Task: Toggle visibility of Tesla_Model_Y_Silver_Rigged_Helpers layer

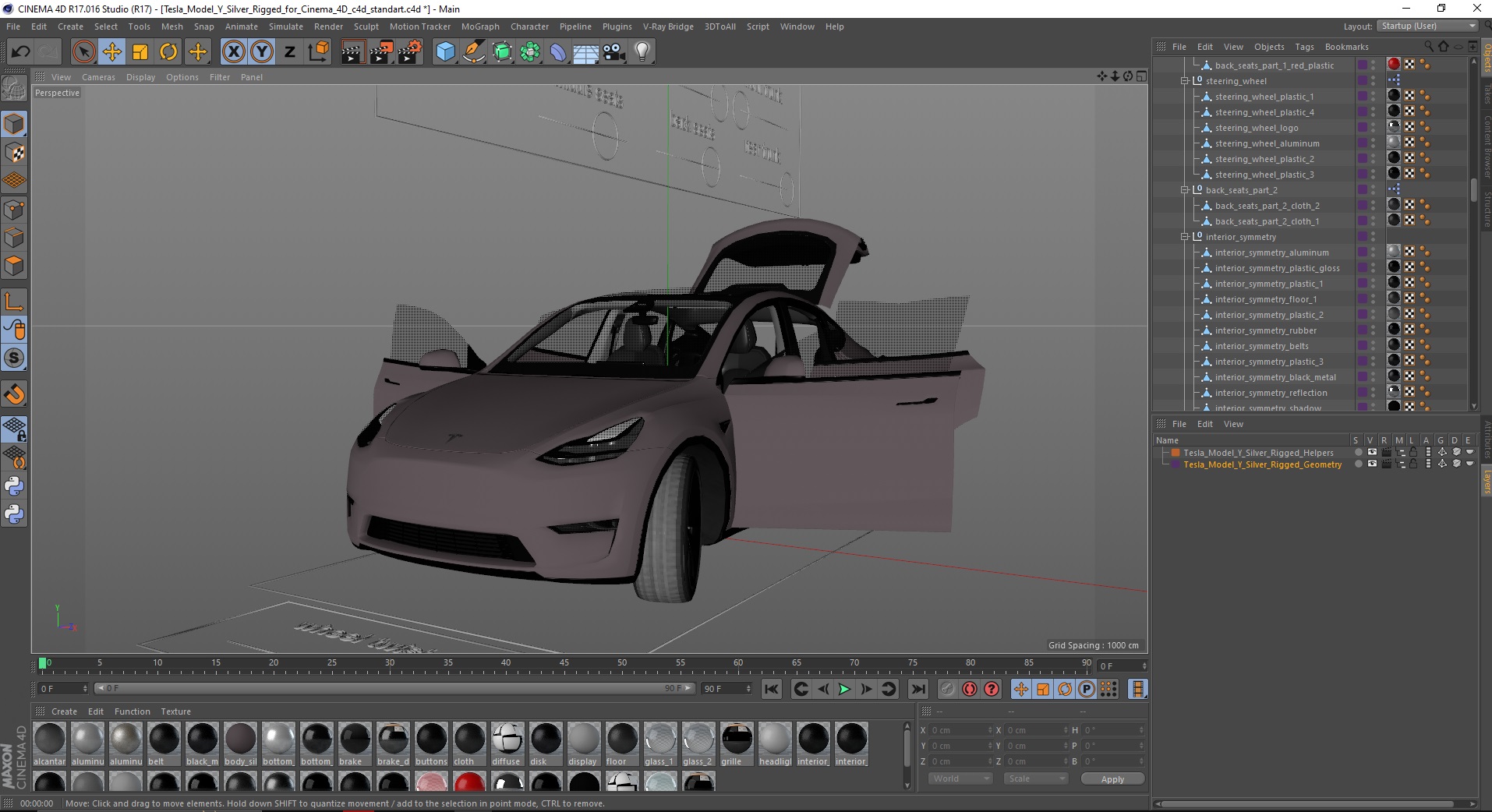Action: [x=1372, y=452]
